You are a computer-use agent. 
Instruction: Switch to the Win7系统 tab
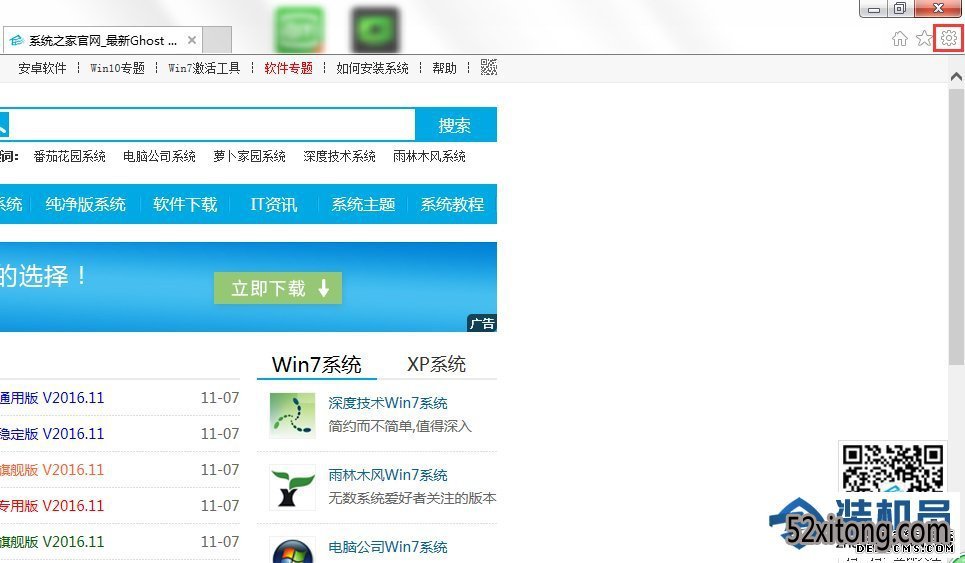point(316,364)
